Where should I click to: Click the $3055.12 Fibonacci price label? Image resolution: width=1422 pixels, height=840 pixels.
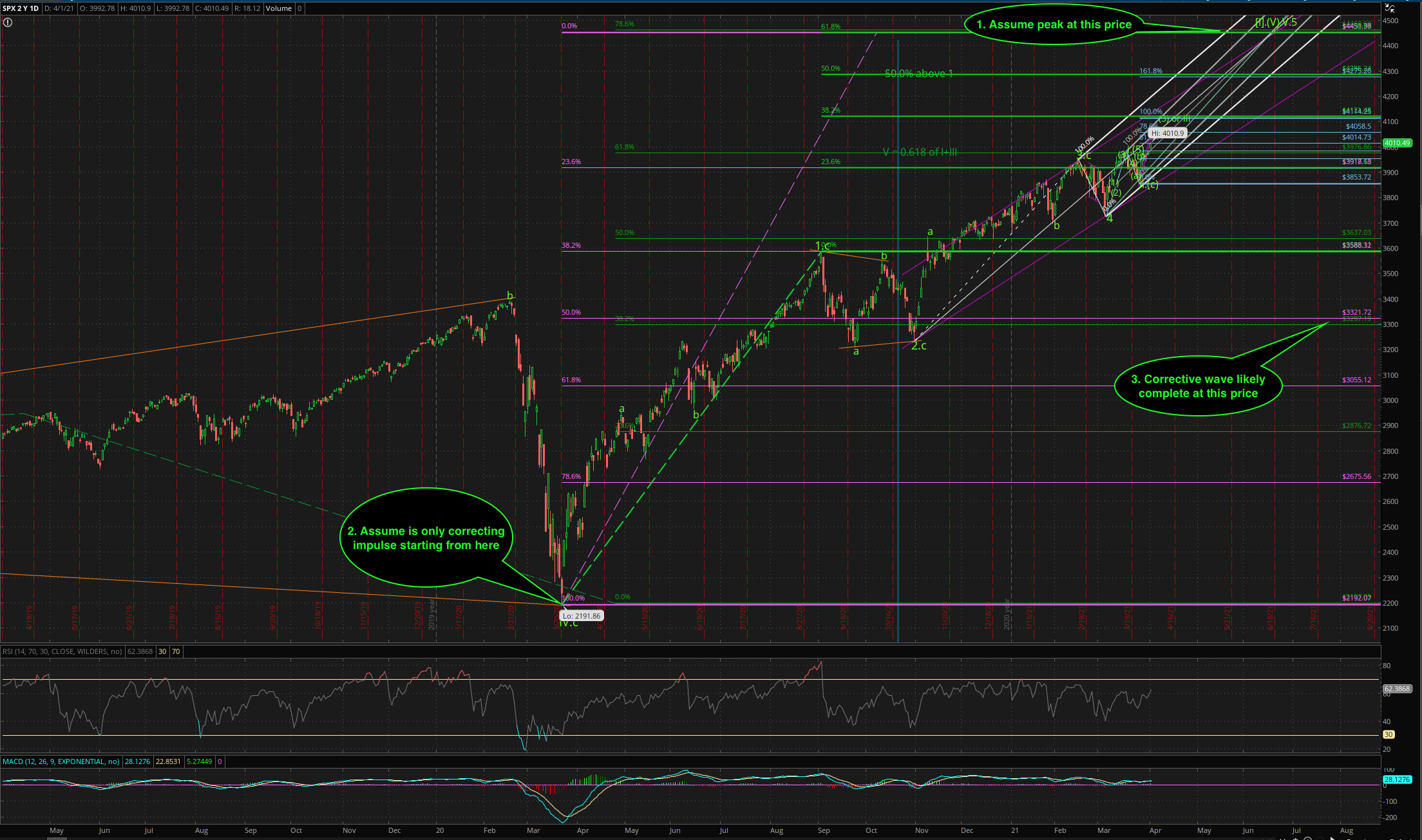pyautogui.click(x=1356, y=380)
